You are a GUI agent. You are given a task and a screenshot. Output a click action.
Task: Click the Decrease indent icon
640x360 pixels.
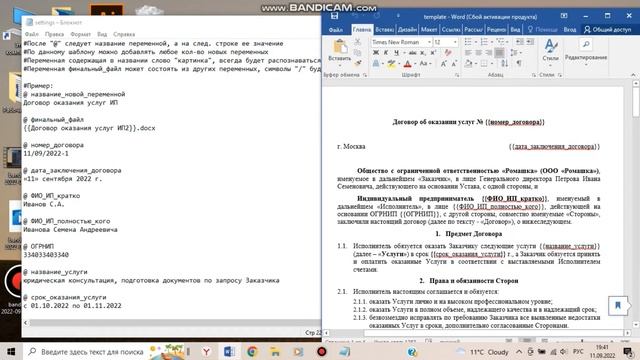click(520, 42)
